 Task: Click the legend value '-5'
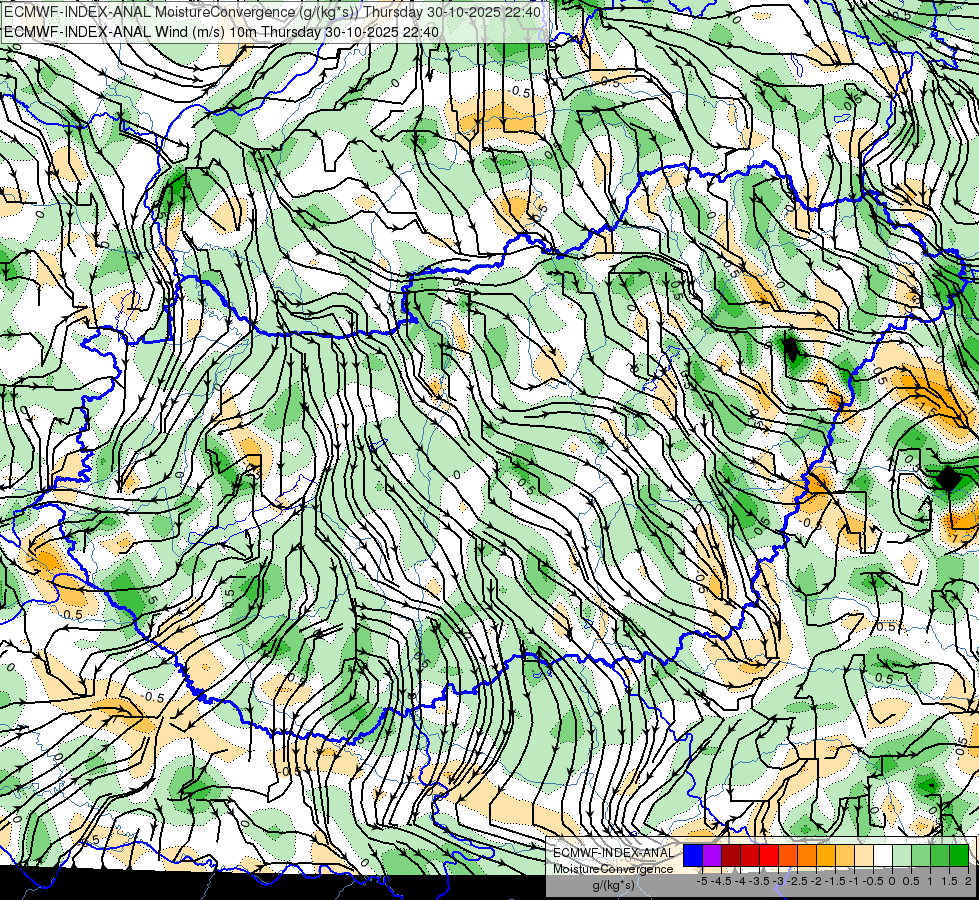(x=702, y=881)
